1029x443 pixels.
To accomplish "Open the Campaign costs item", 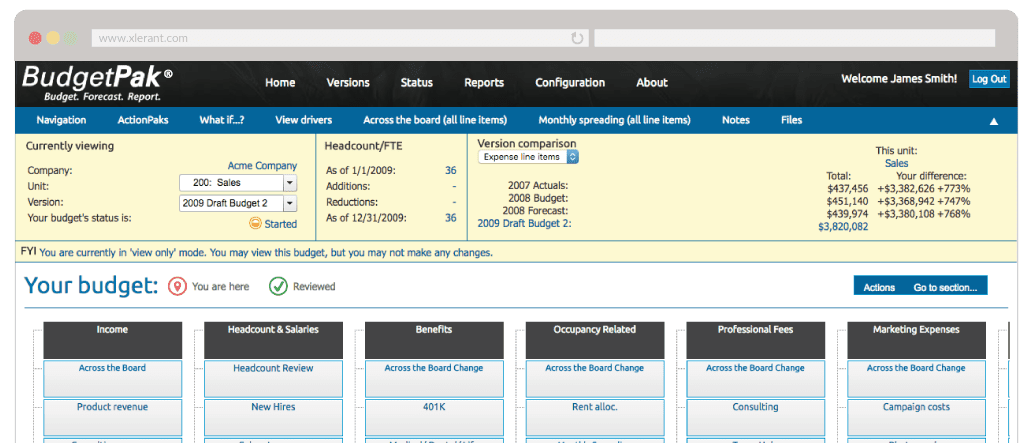I will (x=916, y=417).
